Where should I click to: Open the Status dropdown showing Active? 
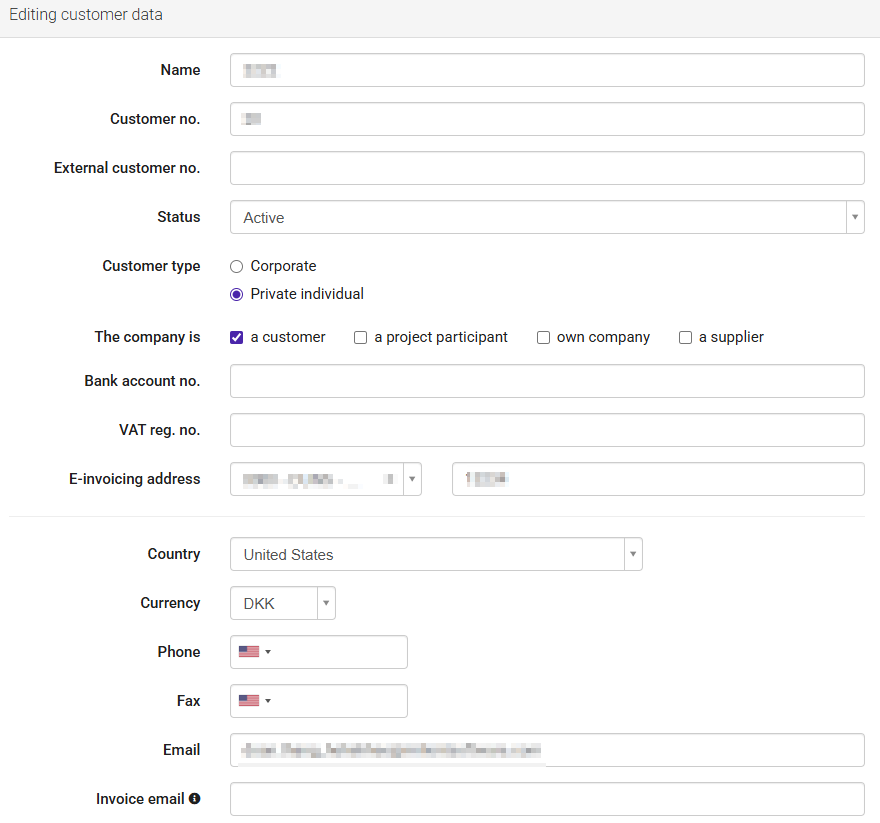[x=547, y=217]
